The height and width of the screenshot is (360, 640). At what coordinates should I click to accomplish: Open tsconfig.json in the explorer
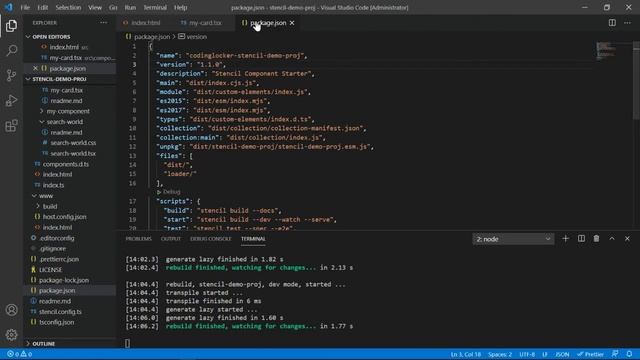(56, 322)
